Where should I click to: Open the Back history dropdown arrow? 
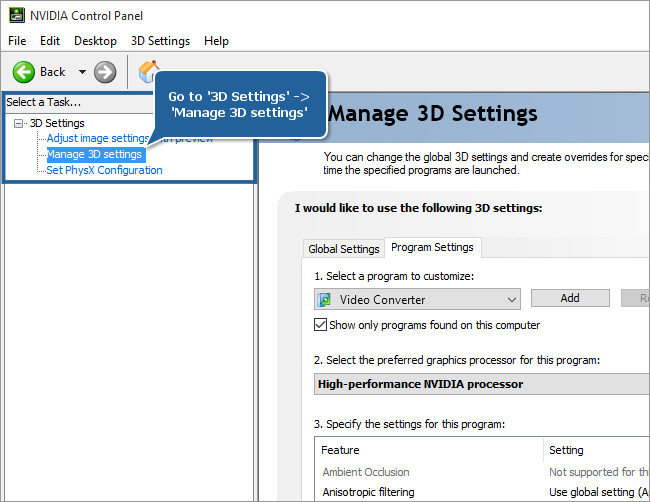[x=82, y=72]
